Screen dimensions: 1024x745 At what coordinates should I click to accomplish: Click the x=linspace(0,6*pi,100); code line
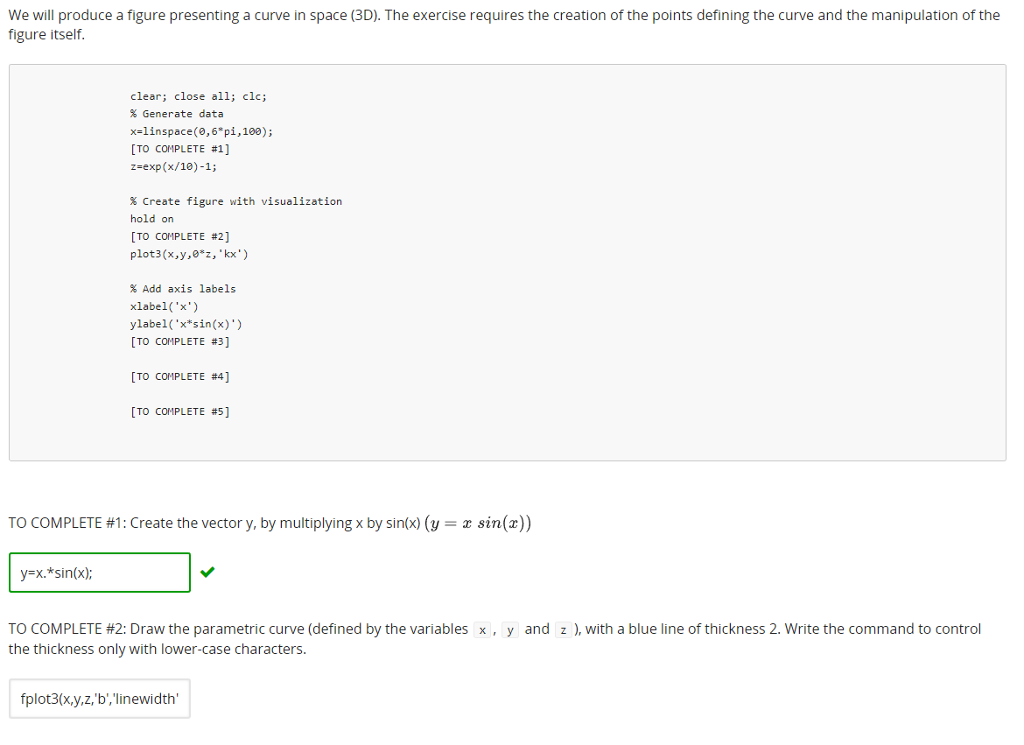(201, 131)
